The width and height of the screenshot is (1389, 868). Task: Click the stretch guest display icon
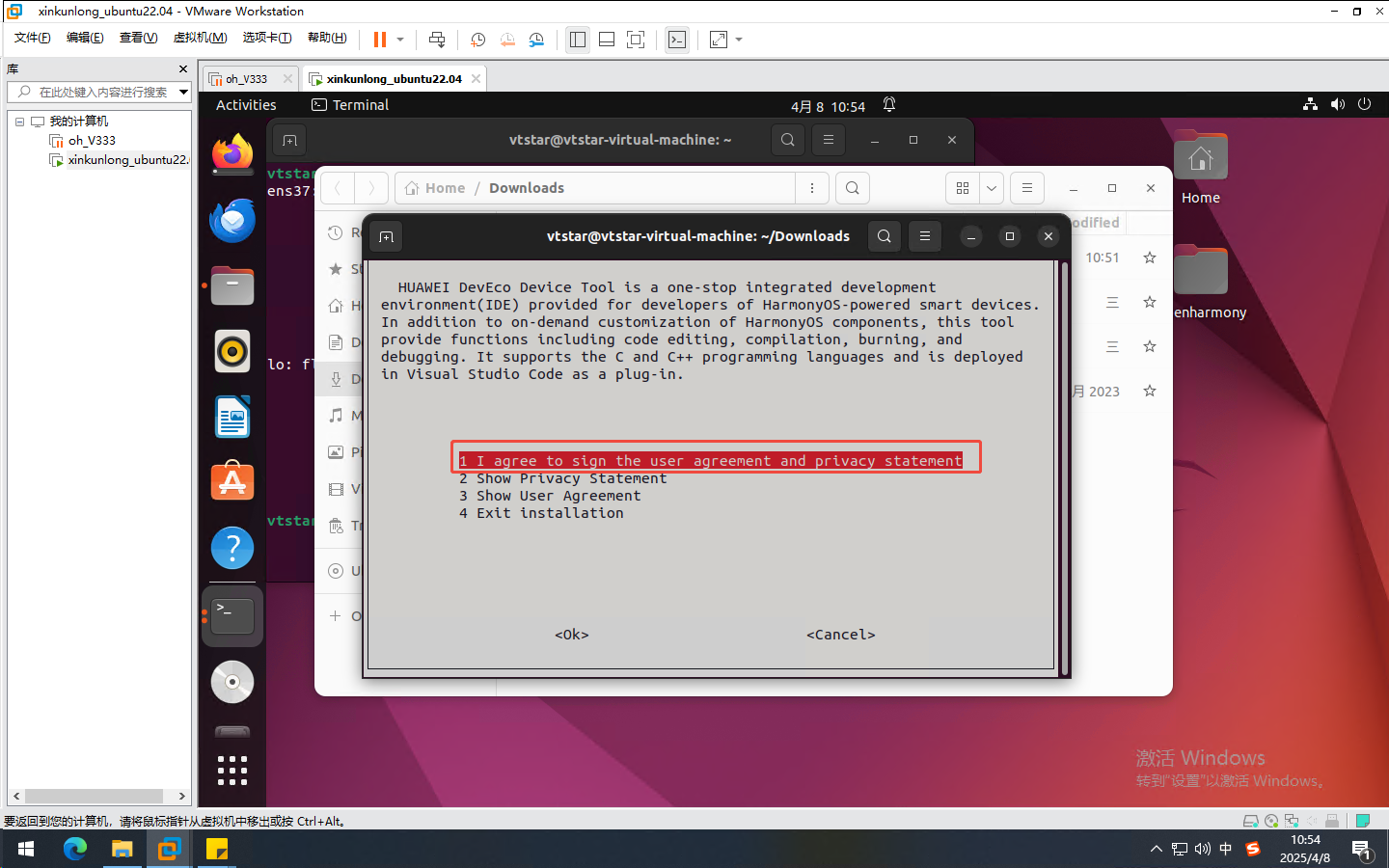[x=719, y=40]
